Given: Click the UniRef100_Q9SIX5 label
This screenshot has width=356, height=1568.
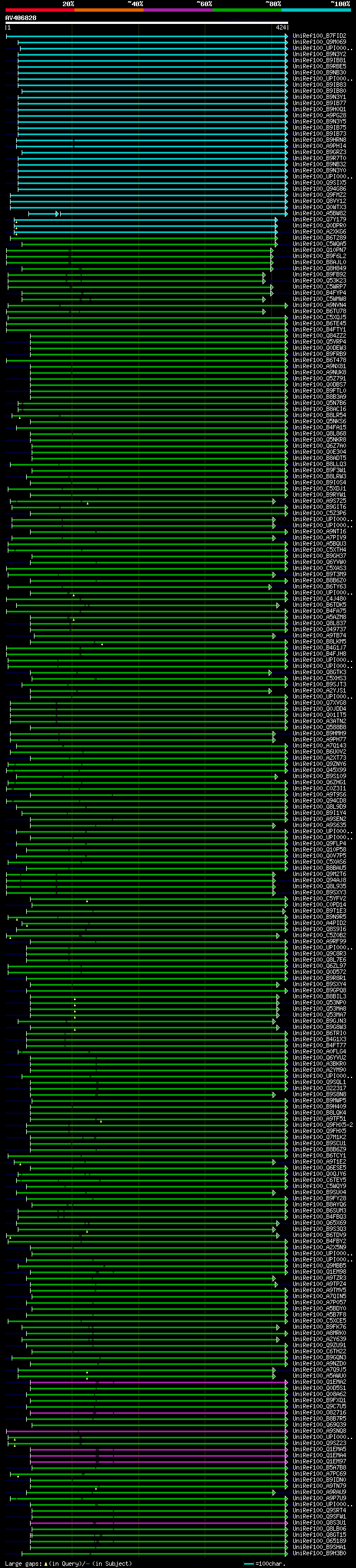Looking at the screenshot, I should click(319, 182).
